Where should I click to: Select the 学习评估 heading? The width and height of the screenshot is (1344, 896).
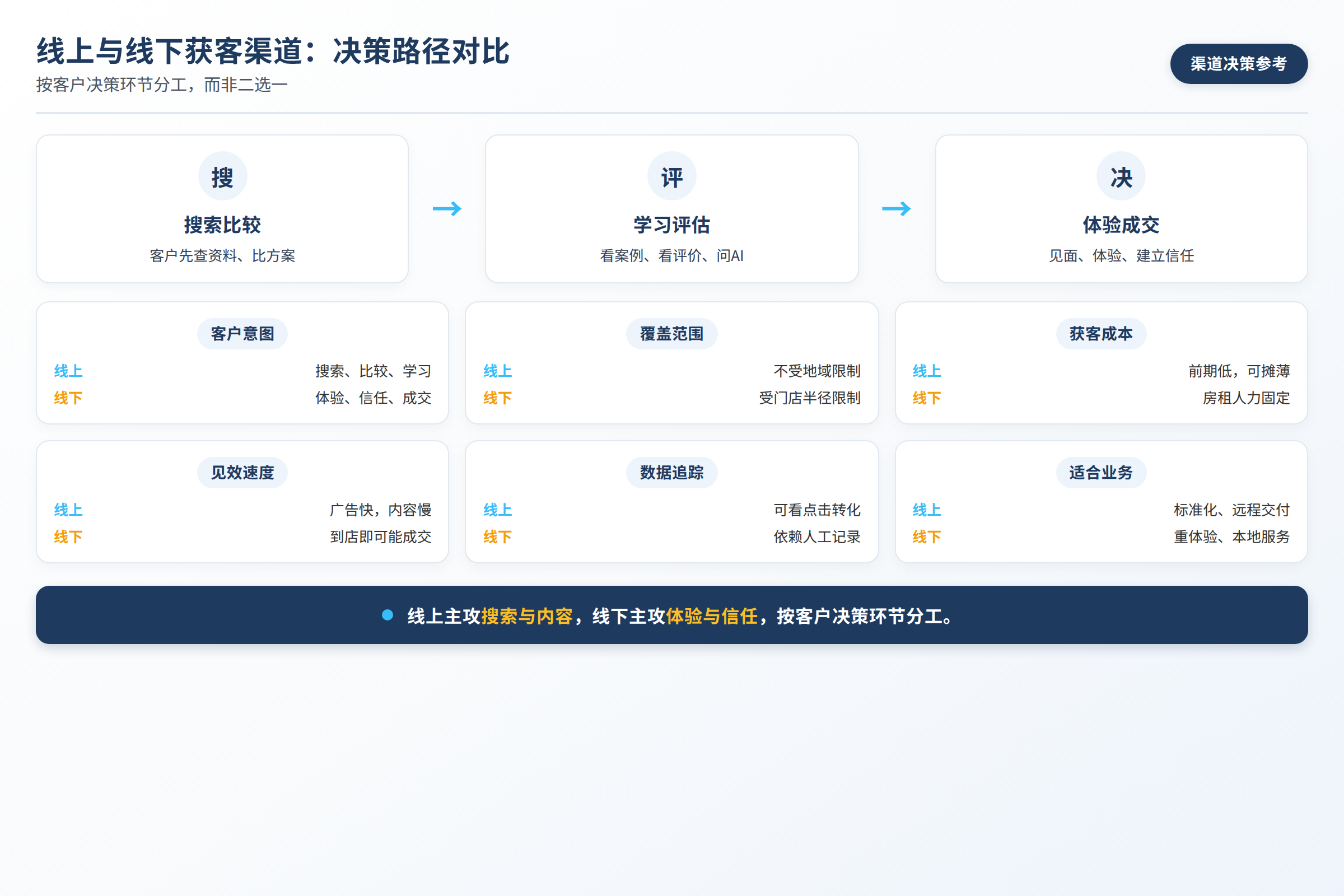(671, 225)
